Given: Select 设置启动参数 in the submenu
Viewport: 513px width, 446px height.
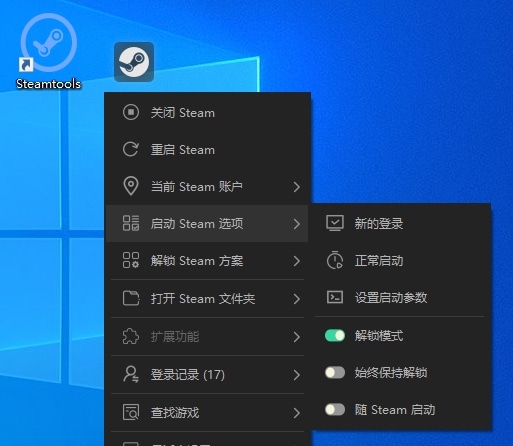Looking at the screenshot, I should point(400,297).
